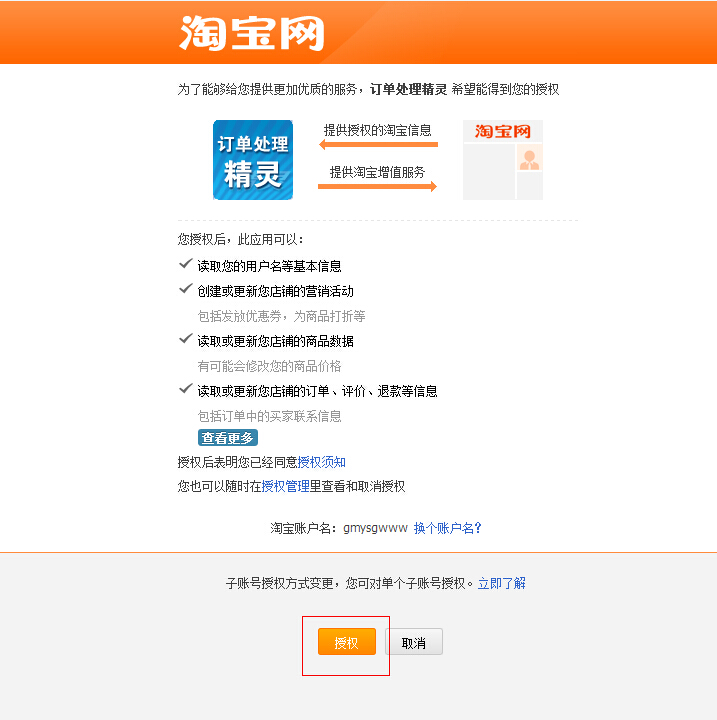Screen dimensions: 717x720
Task: Click checkmark beside 读取您的用户名等基本信息
Action: [x=186, y=264]
